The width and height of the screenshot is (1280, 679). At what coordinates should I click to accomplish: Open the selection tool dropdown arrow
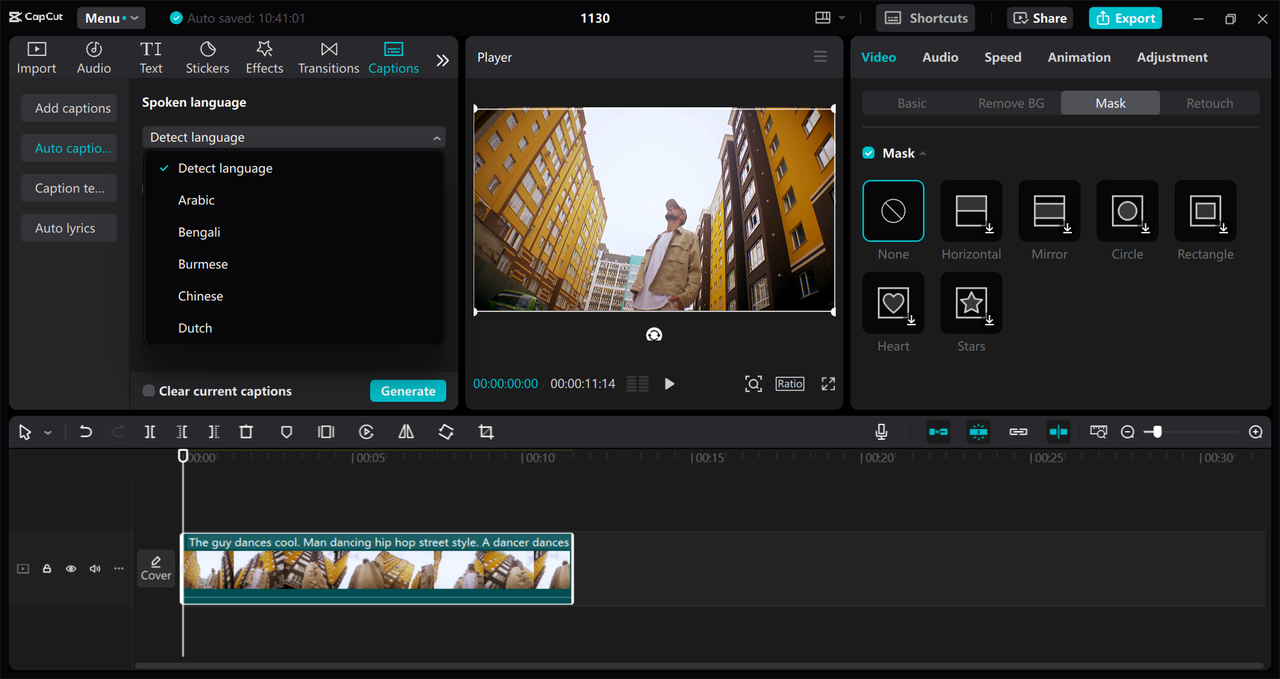47,433
